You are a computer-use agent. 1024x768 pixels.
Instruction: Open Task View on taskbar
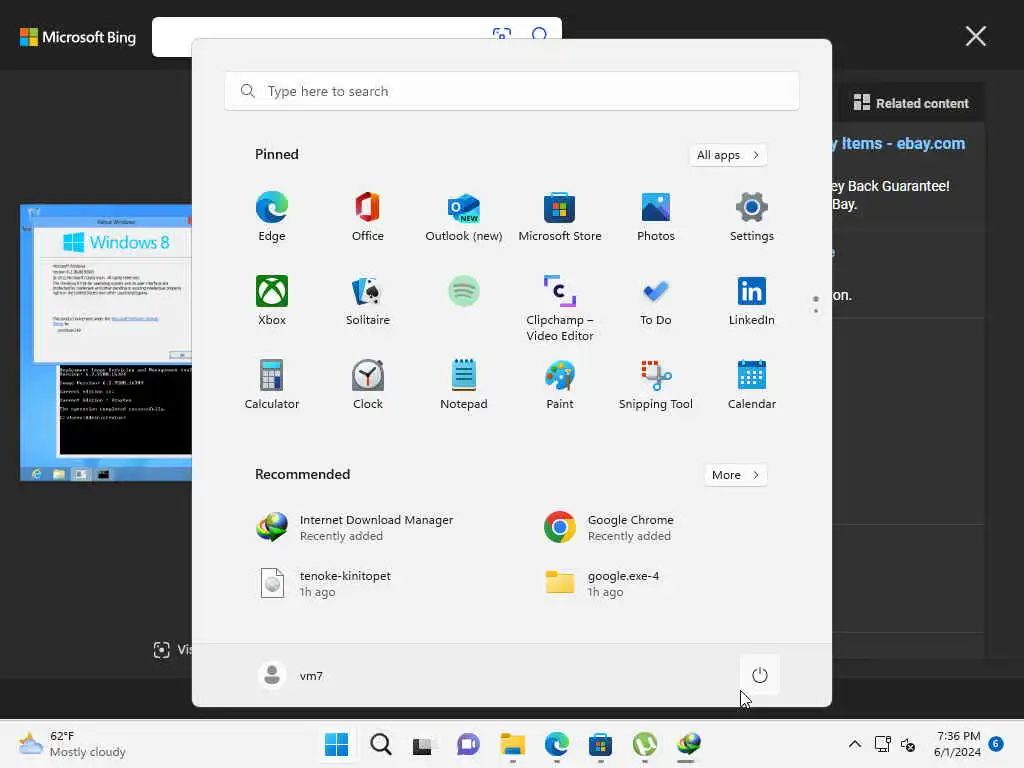[423, 744]
